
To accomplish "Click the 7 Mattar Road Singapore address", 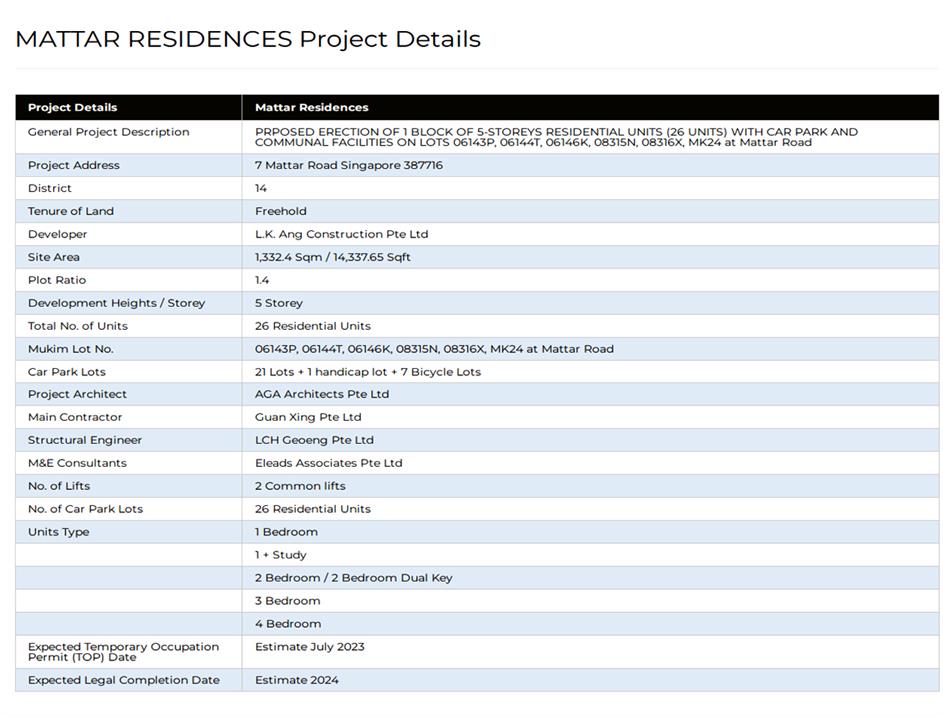I will [x=348, y=165].
